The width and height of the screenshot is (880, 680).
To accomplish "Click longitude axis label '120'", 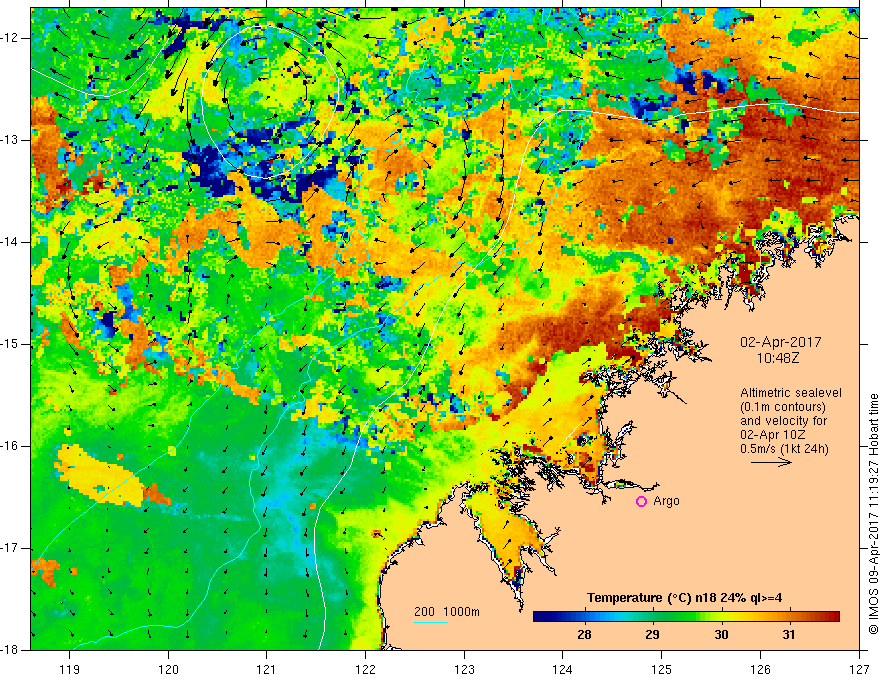I will click(x=168, y=669).
